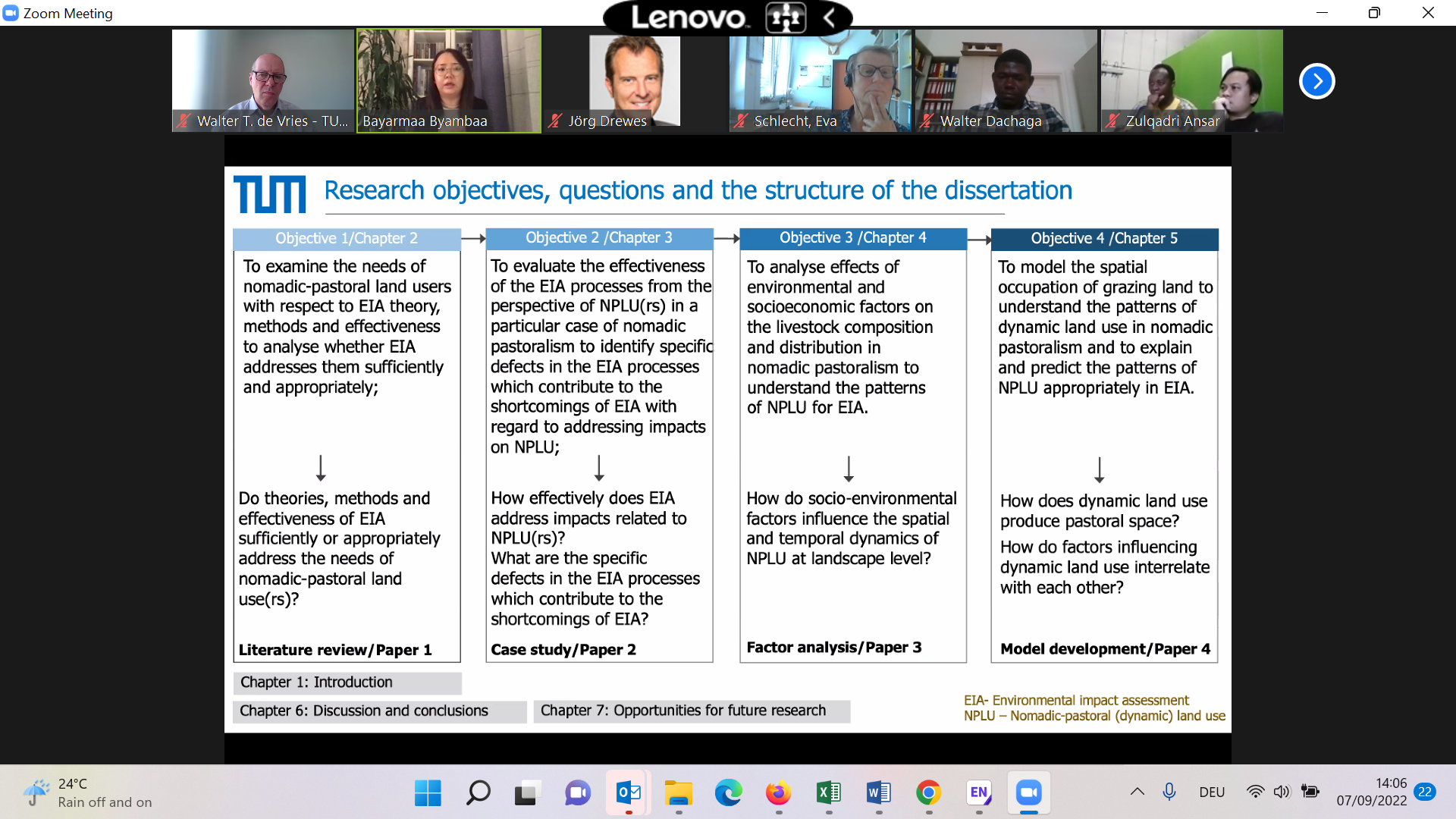Click 'Literature review/Paper 1' text

coord(335,650)
